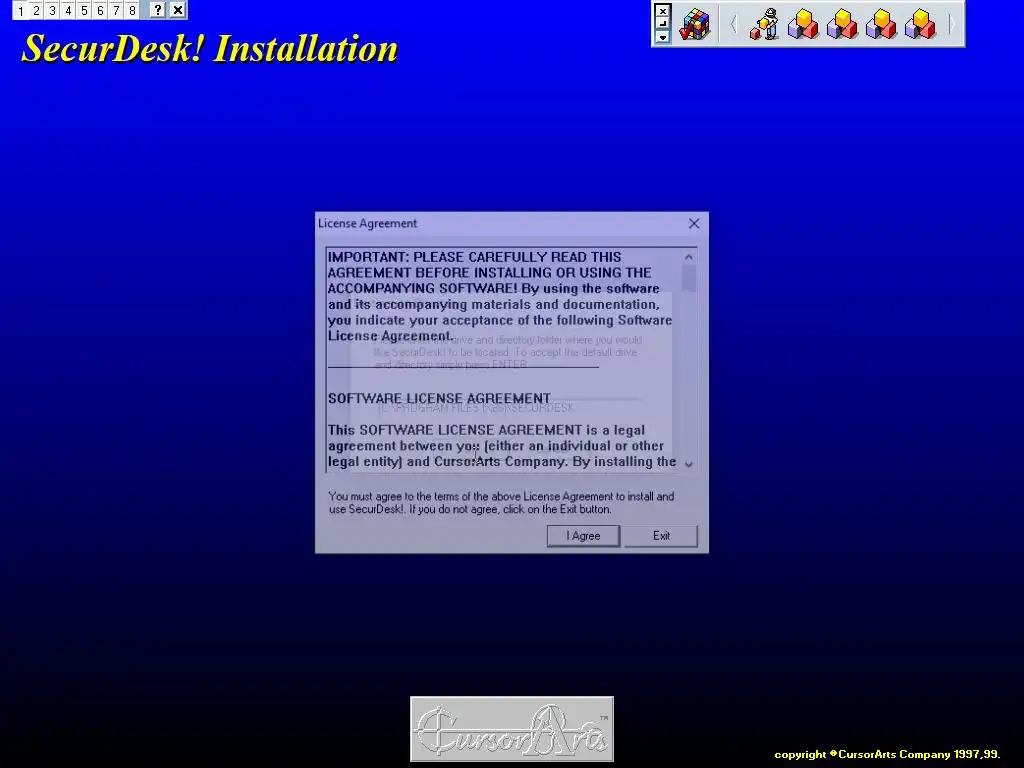Click the SOFTWARE LICENSE AGREEMENT heading text

coord(439,398)
